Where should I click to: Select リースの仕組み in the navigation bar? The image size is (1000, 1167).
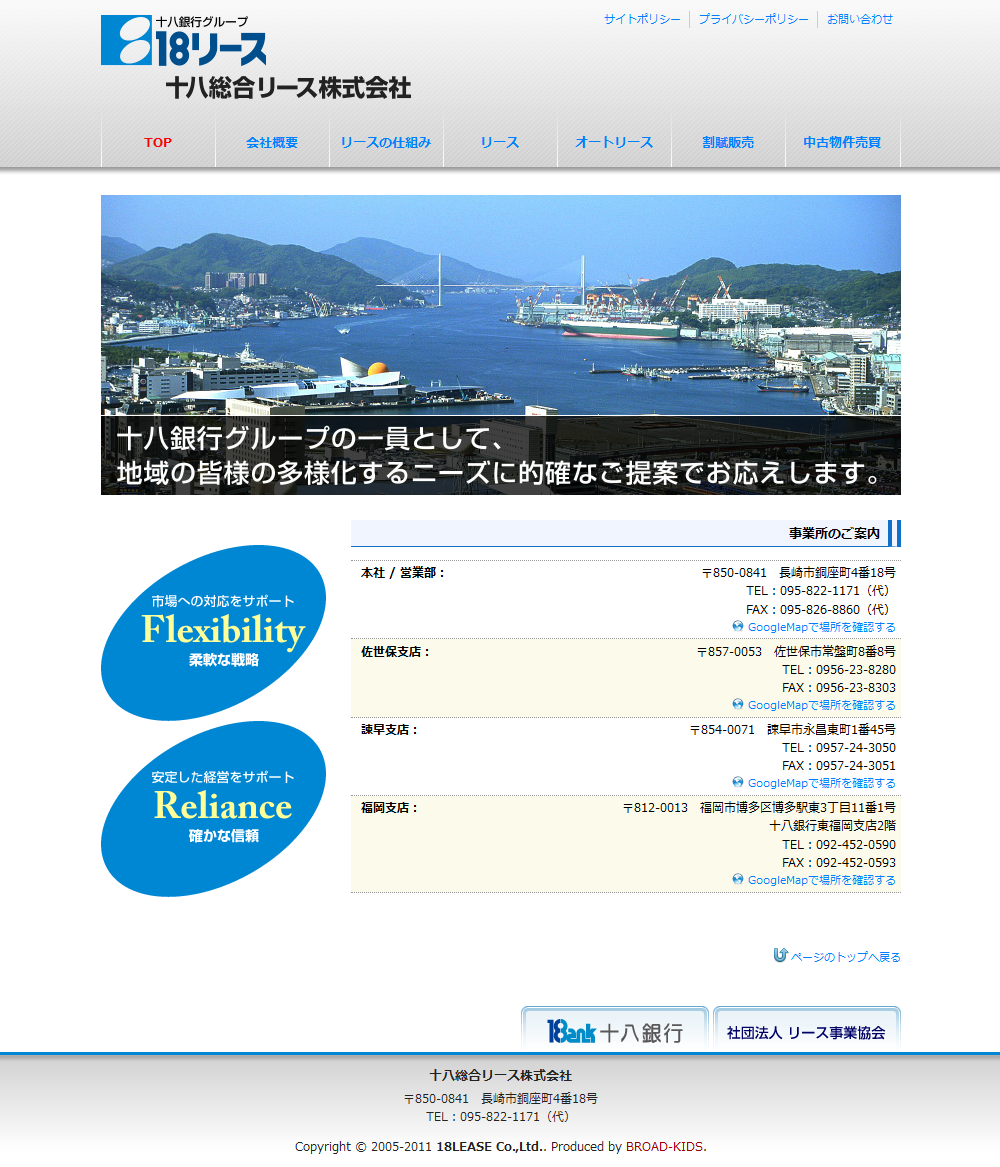(386, 142)
